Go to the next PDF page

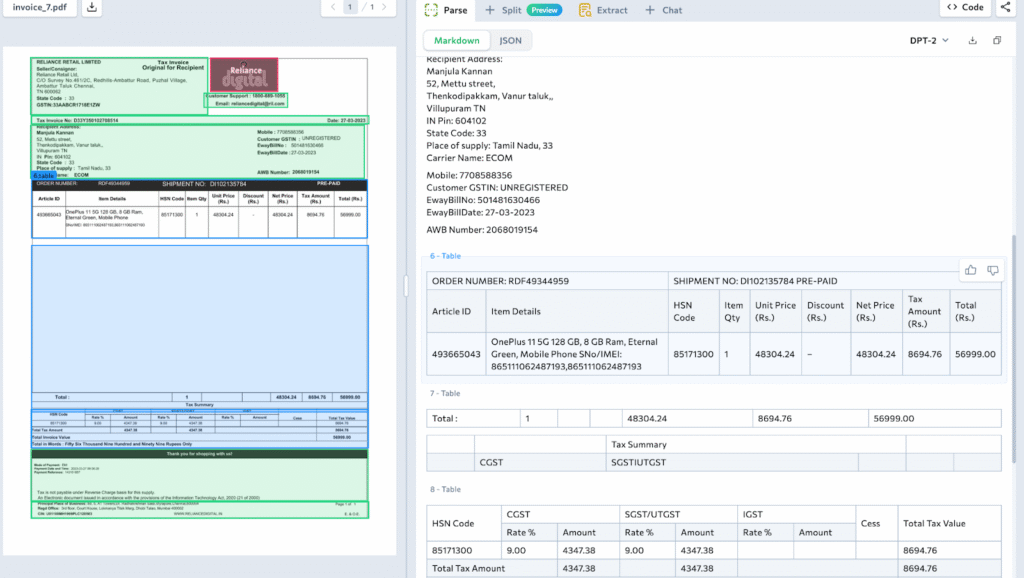386,8
